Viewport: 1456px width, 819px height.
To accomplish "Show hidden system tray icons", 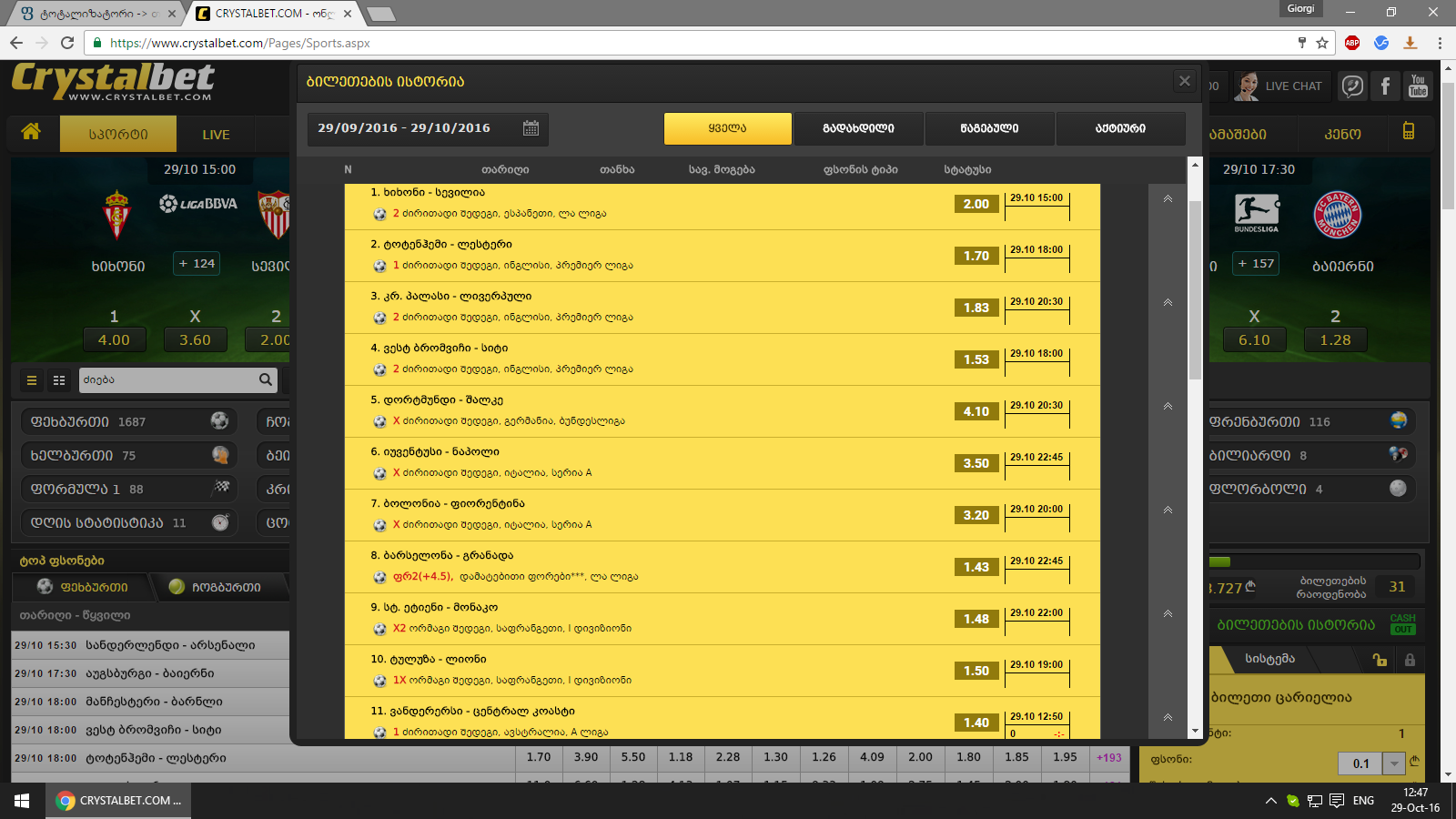I will click(1270, 801).
